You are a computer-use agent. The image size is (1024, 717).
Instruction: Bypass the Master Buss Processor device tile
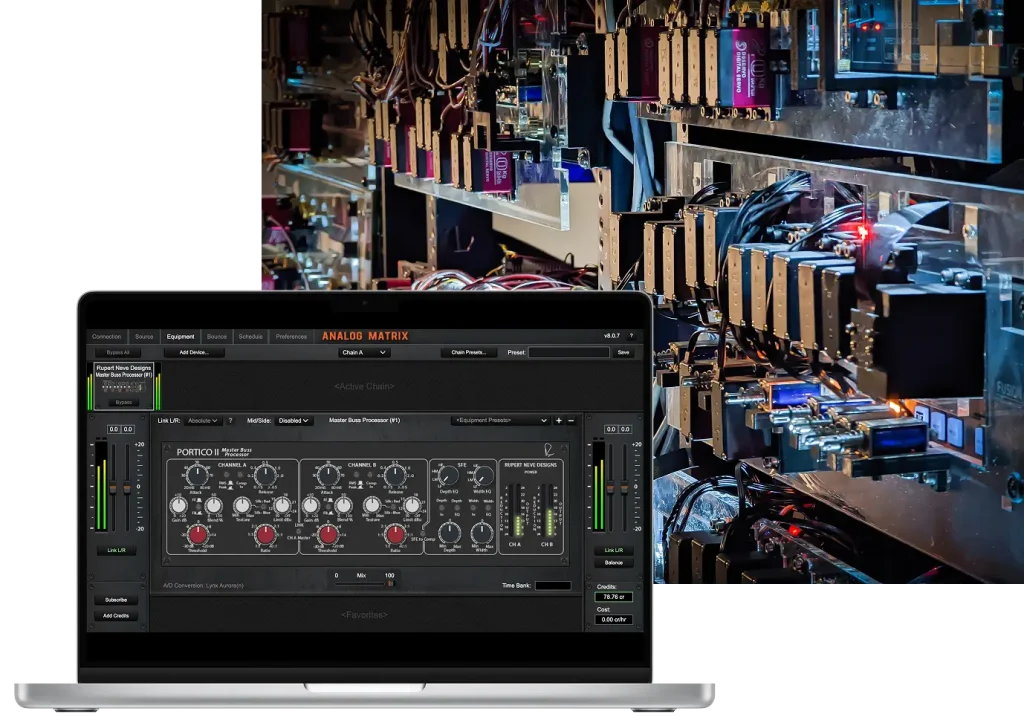(123, 402)
